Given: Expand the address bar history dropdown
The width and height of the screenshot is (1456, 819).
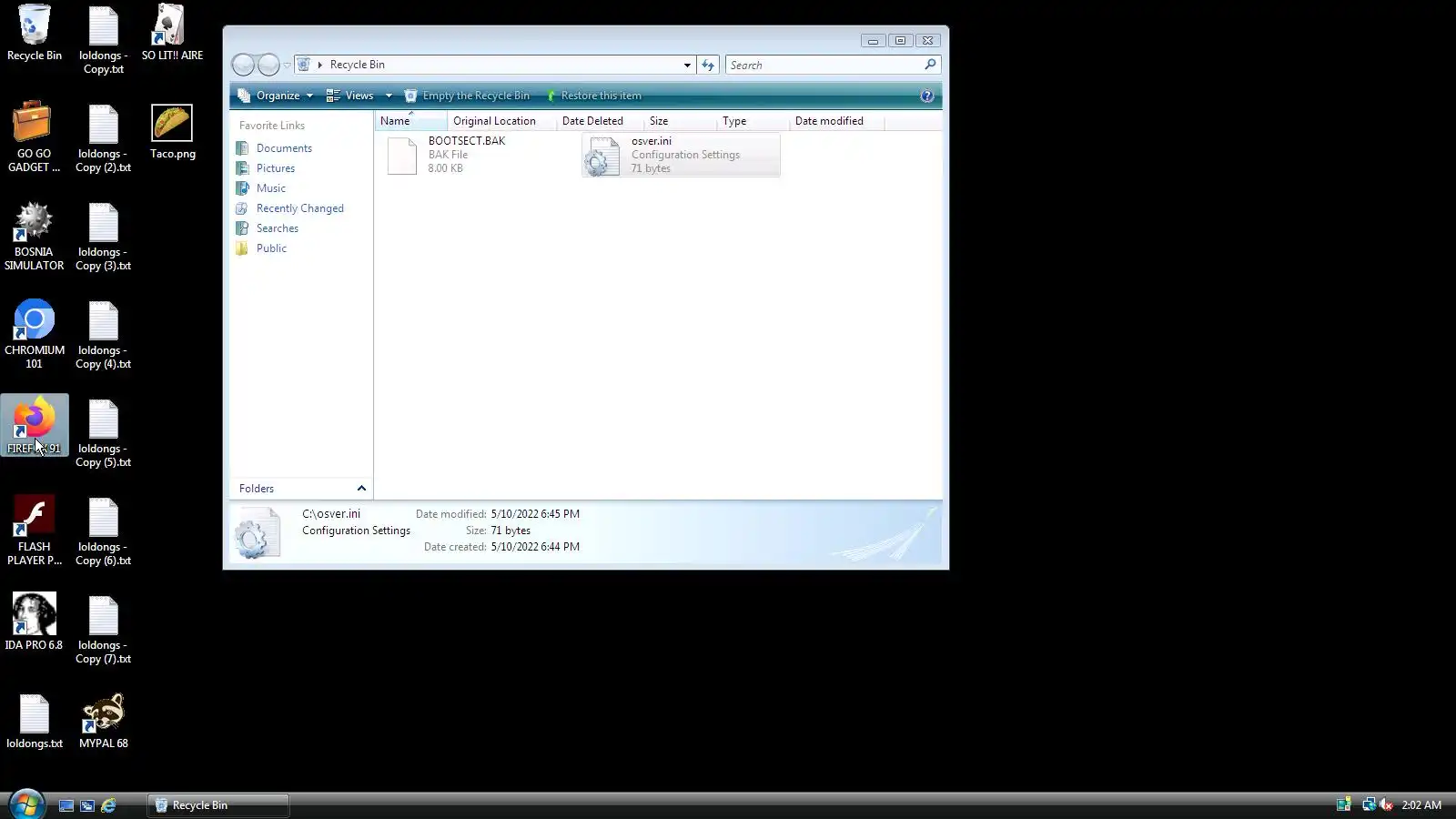Looking at the screenshot, I should [x=687, y=65].
